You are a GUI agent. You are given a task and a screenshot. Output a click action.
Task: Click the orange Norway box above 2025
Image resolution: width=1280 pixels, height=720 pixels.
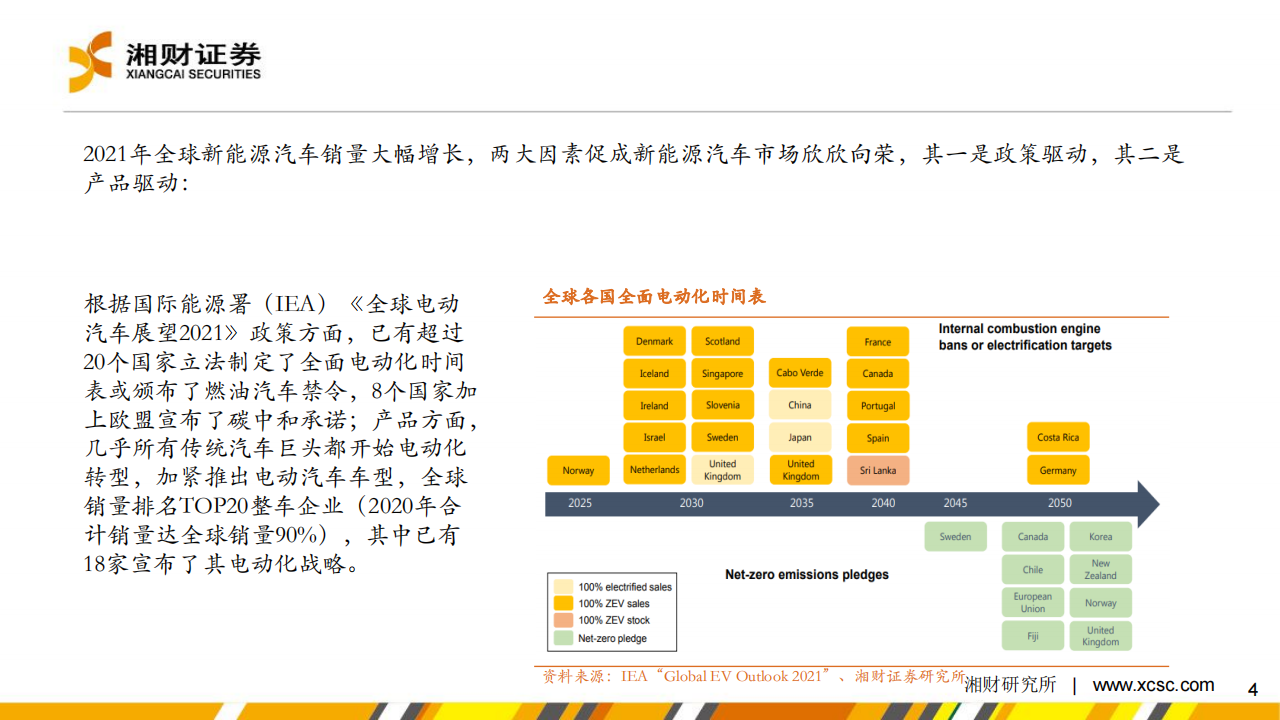(x=578, y=470)
